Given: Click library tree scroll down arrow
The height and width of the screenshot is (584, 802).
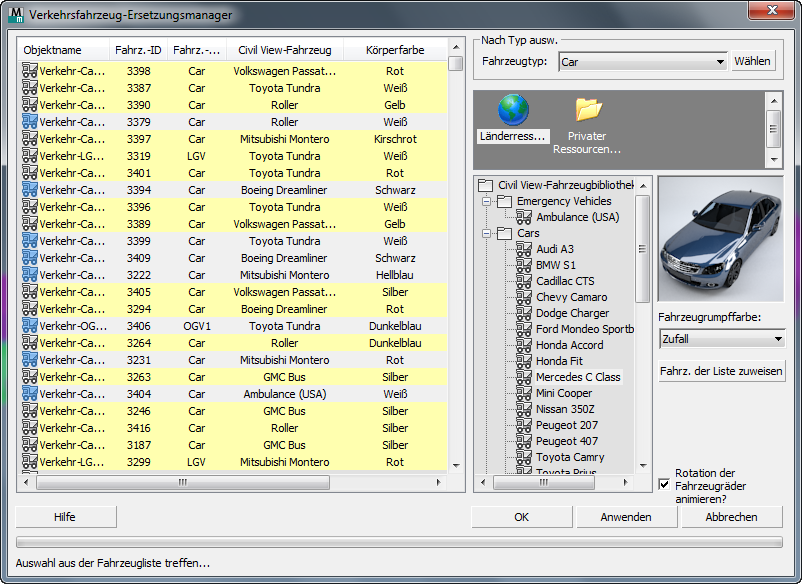Looking at the screenshot, I should [x=643, y=466].
